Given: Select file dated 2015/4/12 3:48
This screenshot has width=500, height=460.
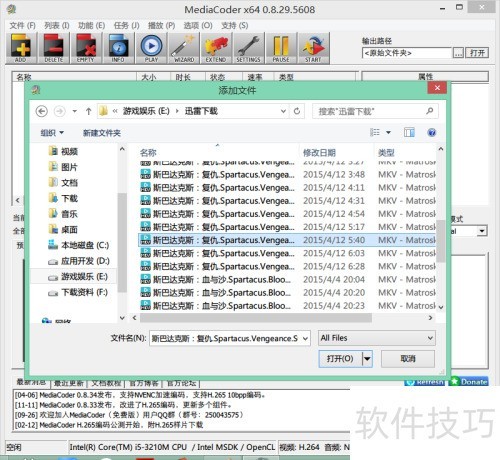Looking at the screenshot, I should pyautogui.click(x=287, y=174).
